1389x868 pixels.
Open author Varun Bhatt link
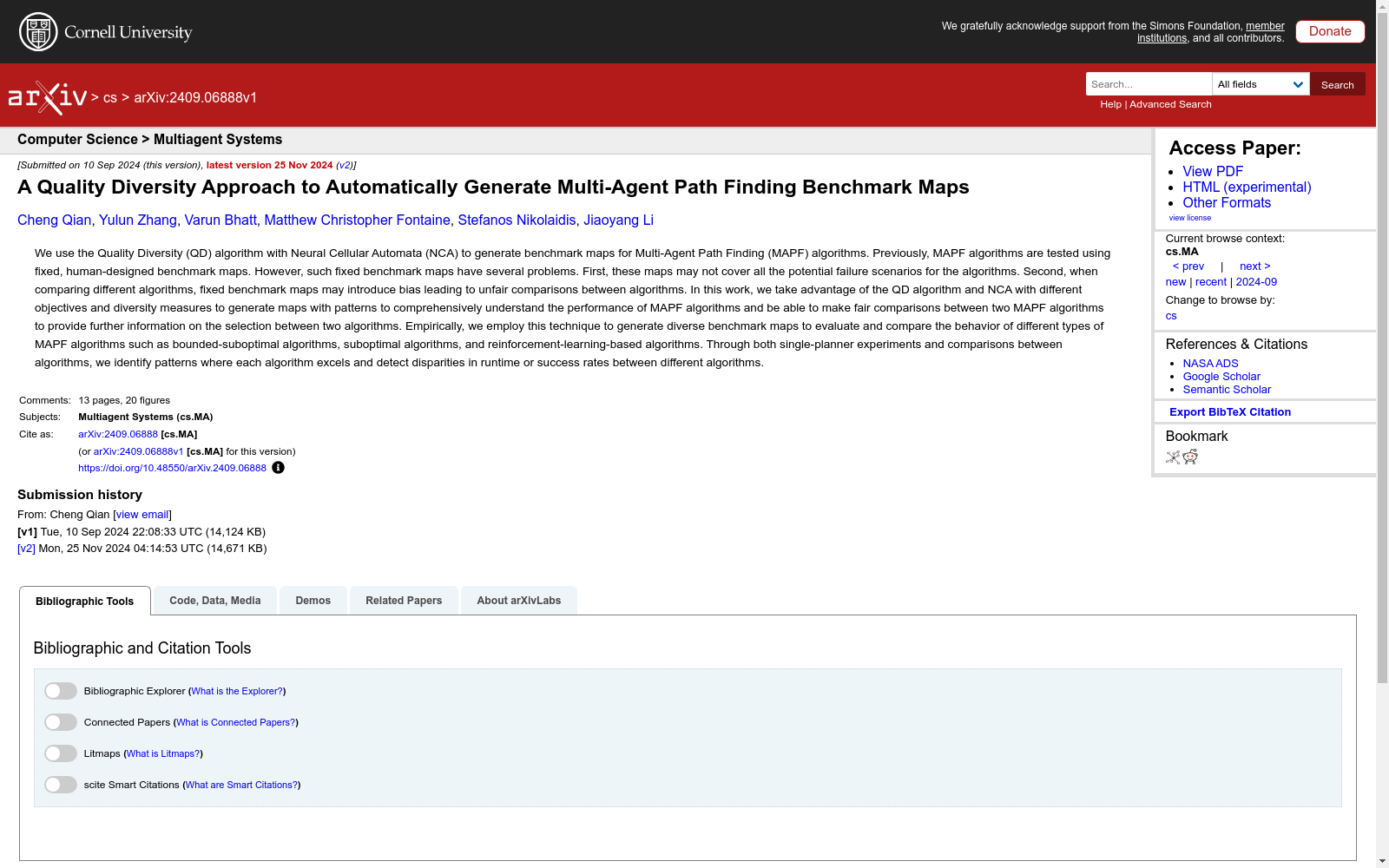(x=221, y=220)
